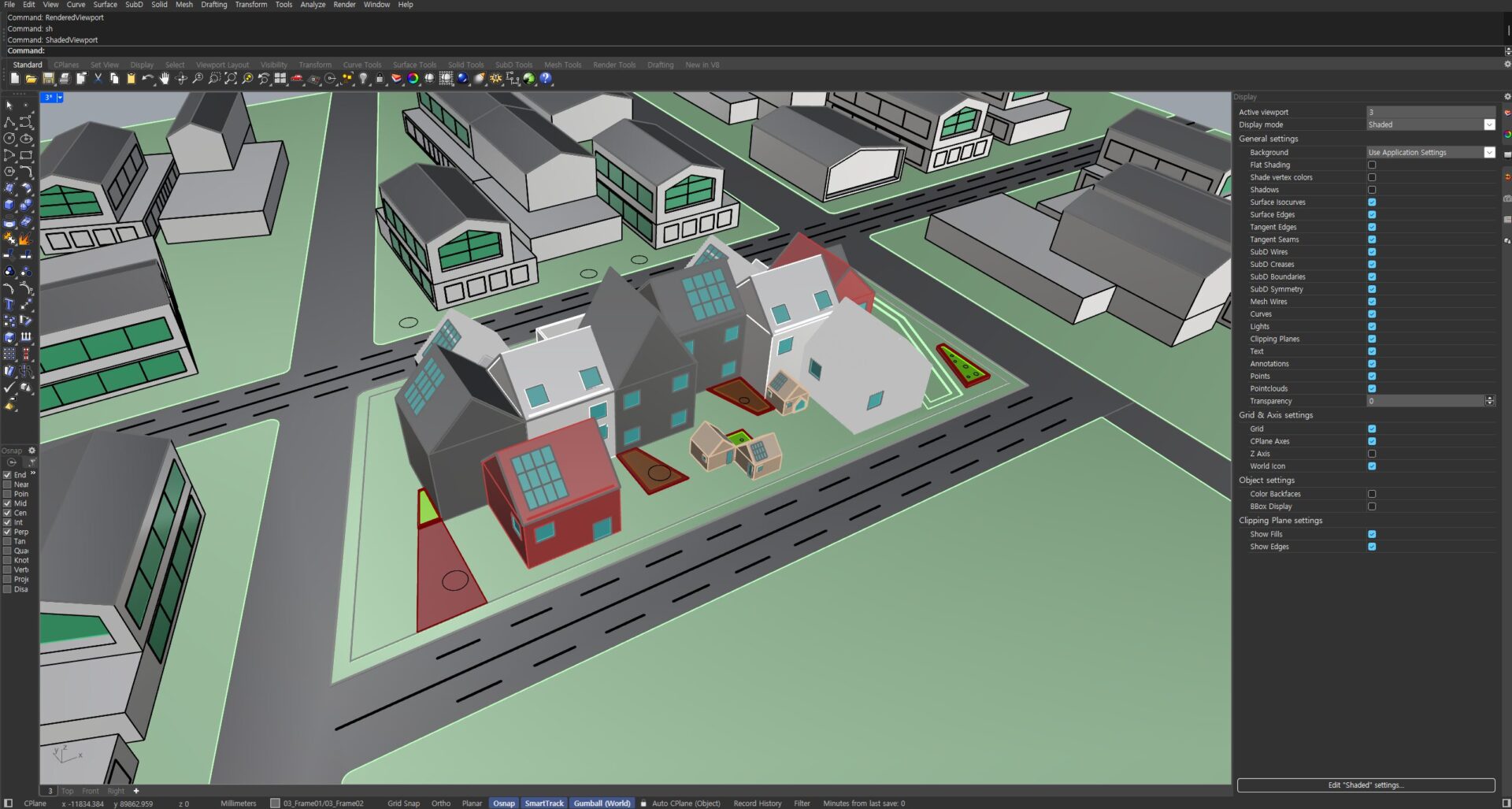Click the Save file icon
Screen dimensions: 1512x809
point(48,79)
